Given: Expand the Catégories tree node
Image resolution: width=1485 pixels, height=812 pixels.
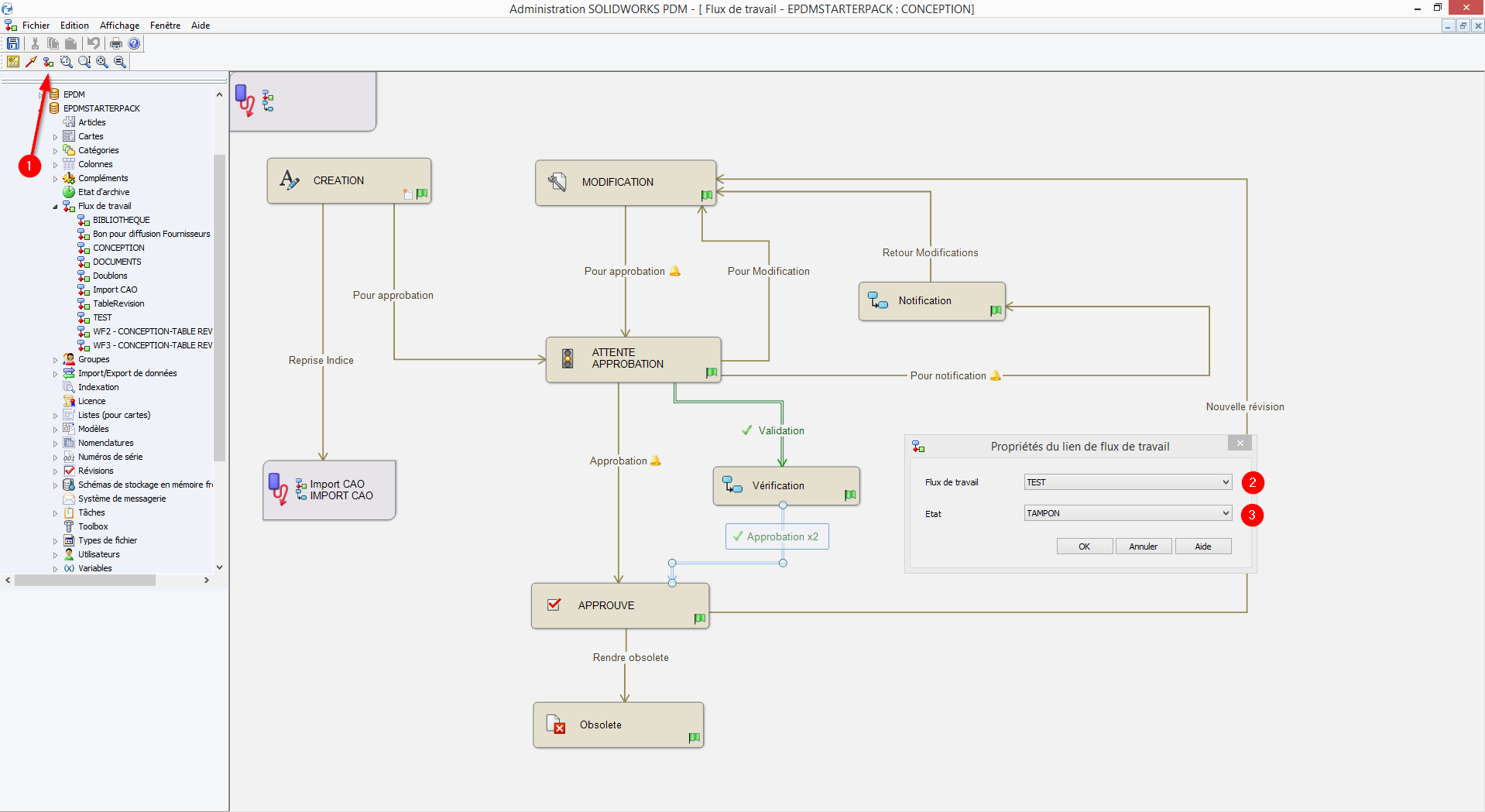Looking at the screenshot, I should [x=55, y=151].
